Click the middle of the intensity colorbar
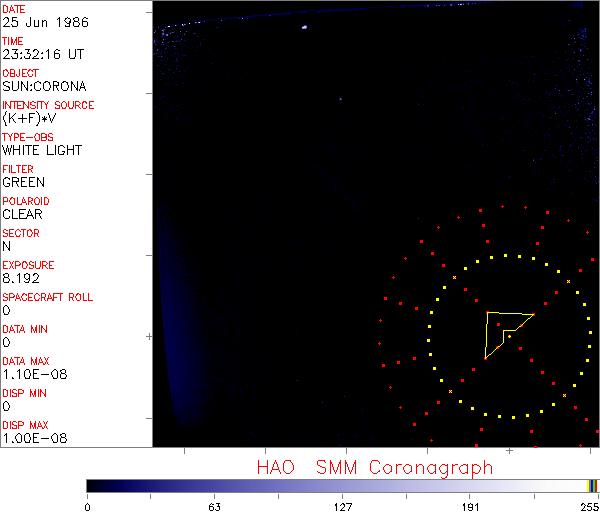600x512 pixels. [342, 485]
